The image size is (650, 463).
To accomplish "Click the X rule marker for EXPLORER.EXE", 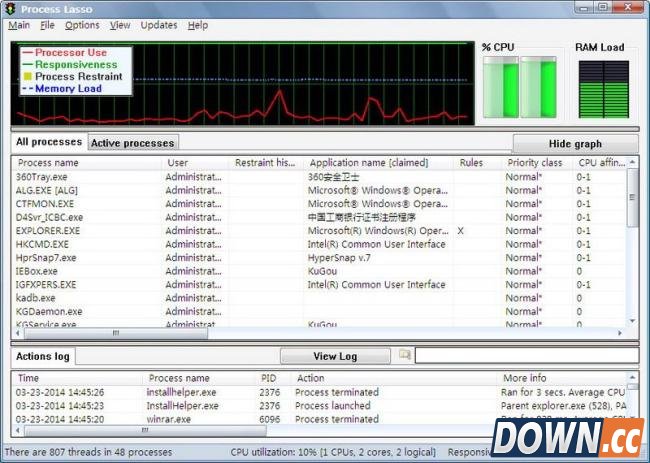I will point(460,231).
